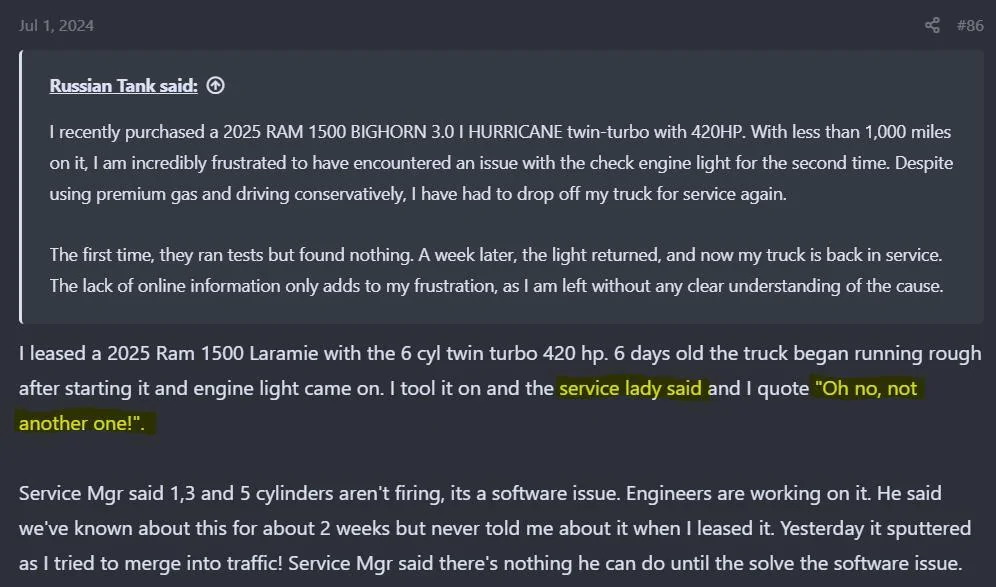The height and width of the screenshot is (587, 996).
Task: Click the share icon for this post
Action: (932, 26)
